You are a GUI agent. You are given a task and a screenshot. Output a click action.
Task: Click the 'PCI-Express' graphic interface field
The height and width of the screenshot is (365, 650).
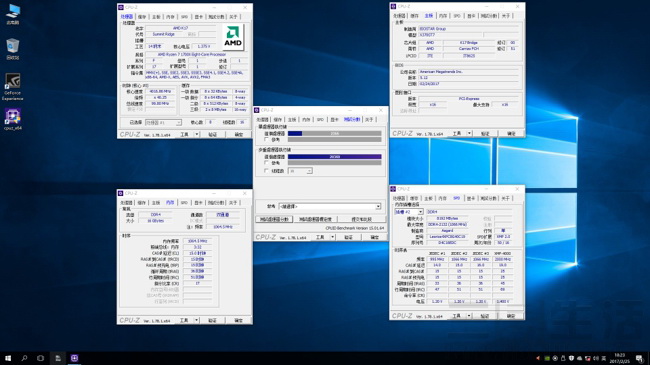click(x=468, y=99)
